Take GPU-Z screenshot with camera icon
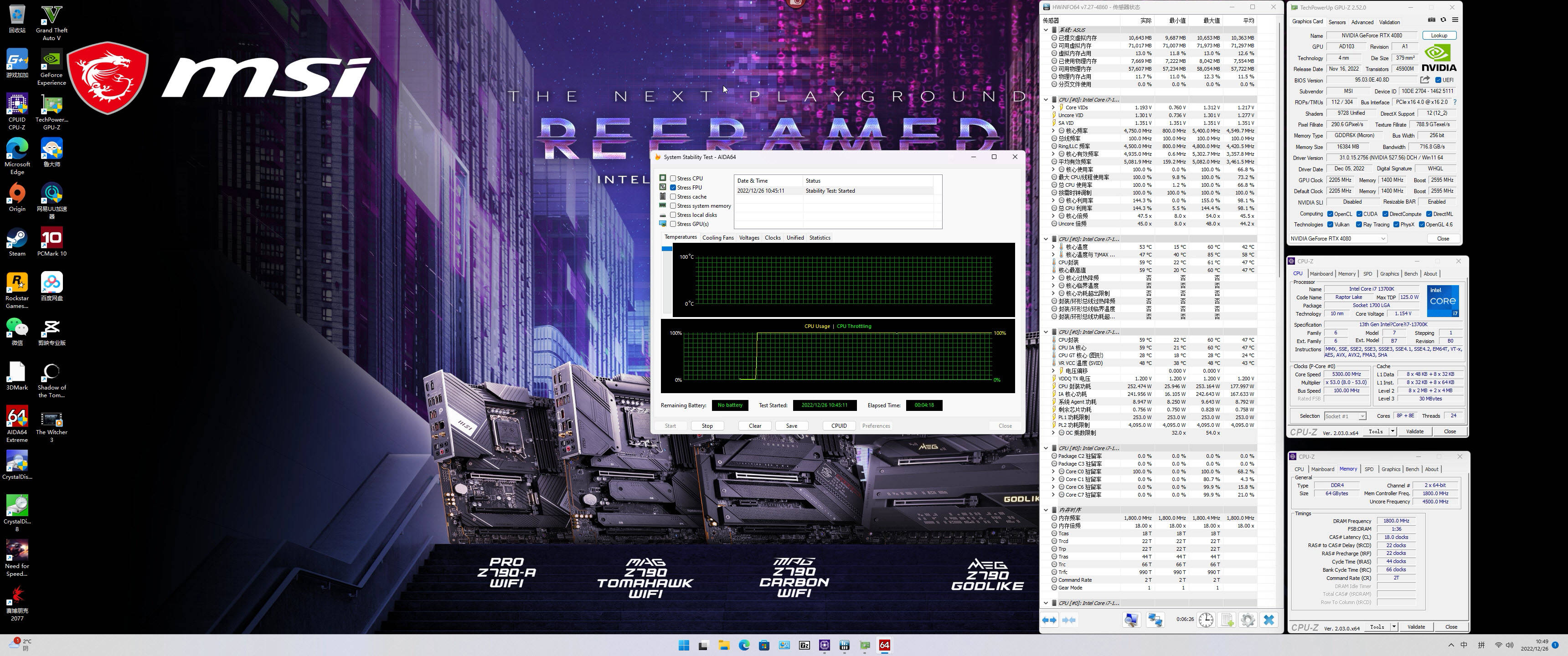The width and height of the screenshot is (1568, 656). click(x=1431, y=20)
